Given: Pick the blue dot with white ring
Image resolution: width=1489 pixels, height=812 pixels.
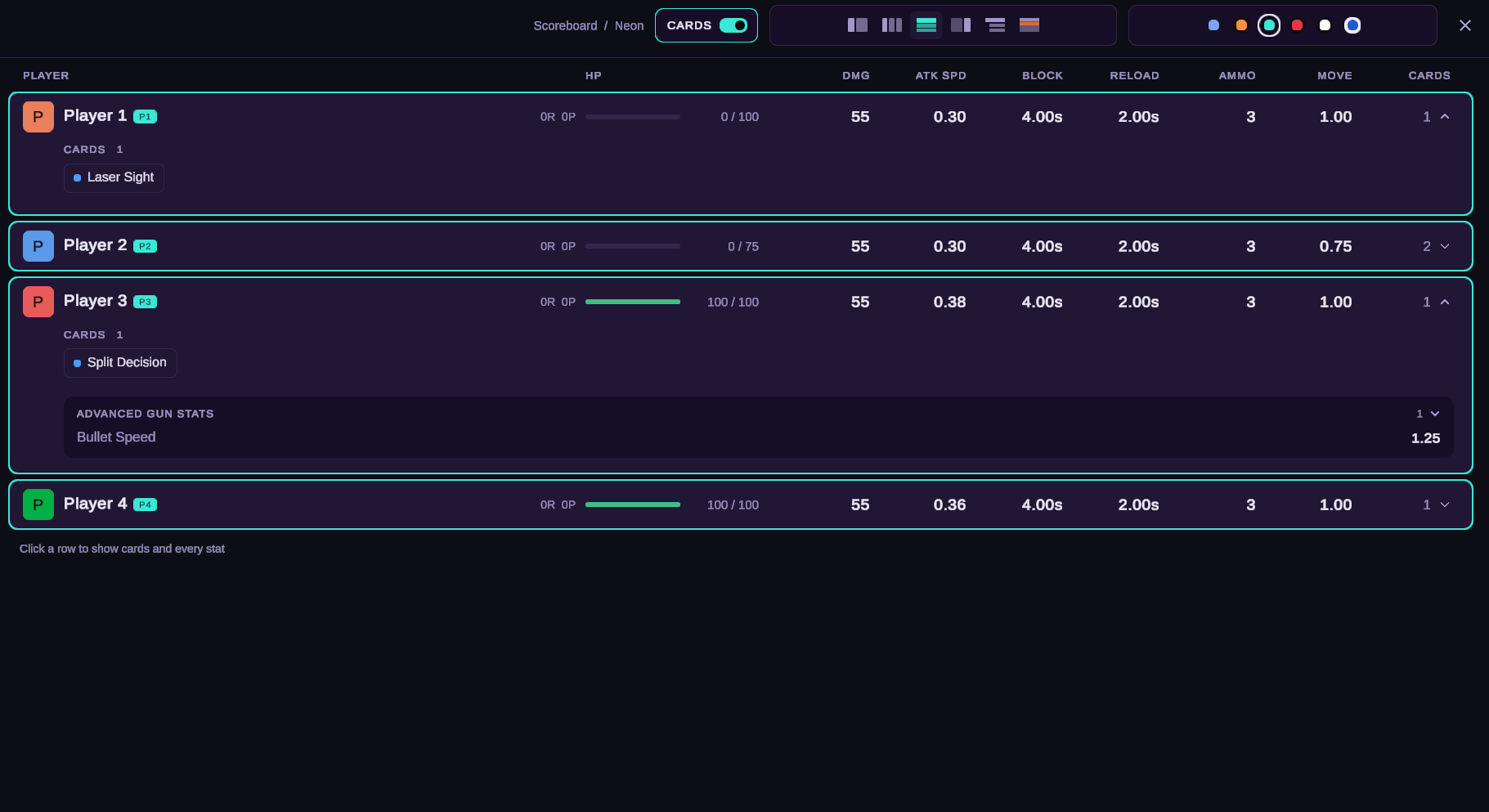Looking at the screenshot, I should (1352, 25).
